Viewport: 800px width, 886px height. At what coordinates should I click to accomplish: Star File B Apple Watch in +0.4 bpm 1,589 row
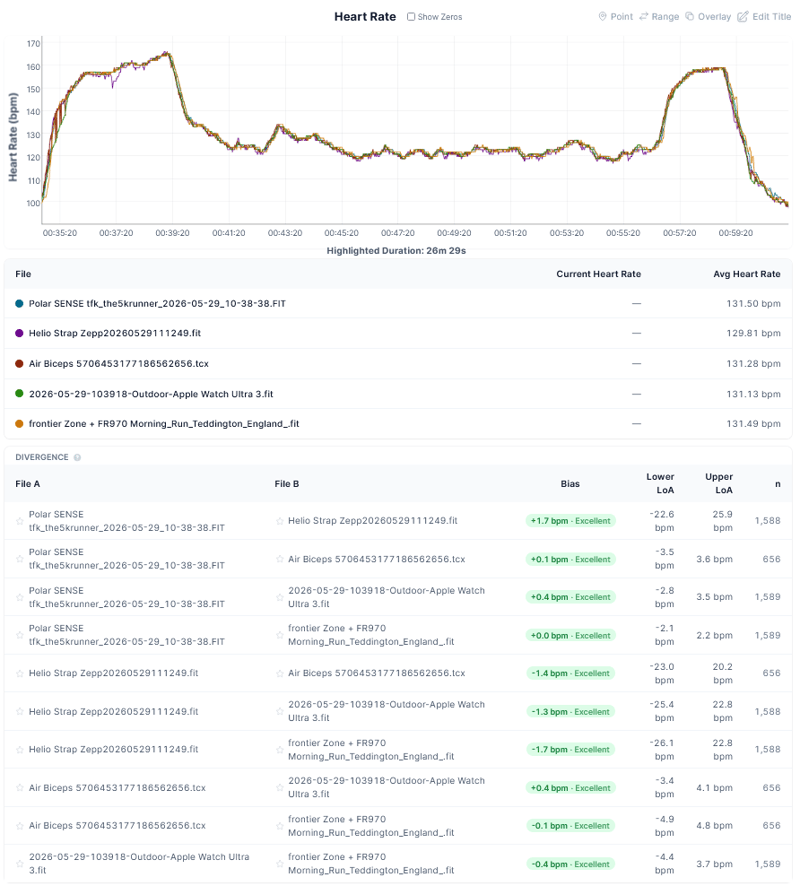(280, 597)
